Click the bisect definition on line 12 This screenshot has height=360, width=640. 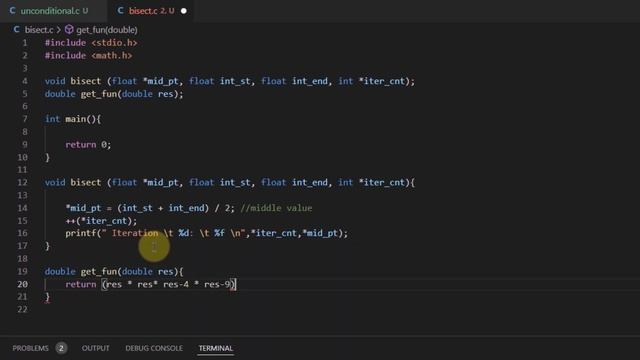(230, 182)
